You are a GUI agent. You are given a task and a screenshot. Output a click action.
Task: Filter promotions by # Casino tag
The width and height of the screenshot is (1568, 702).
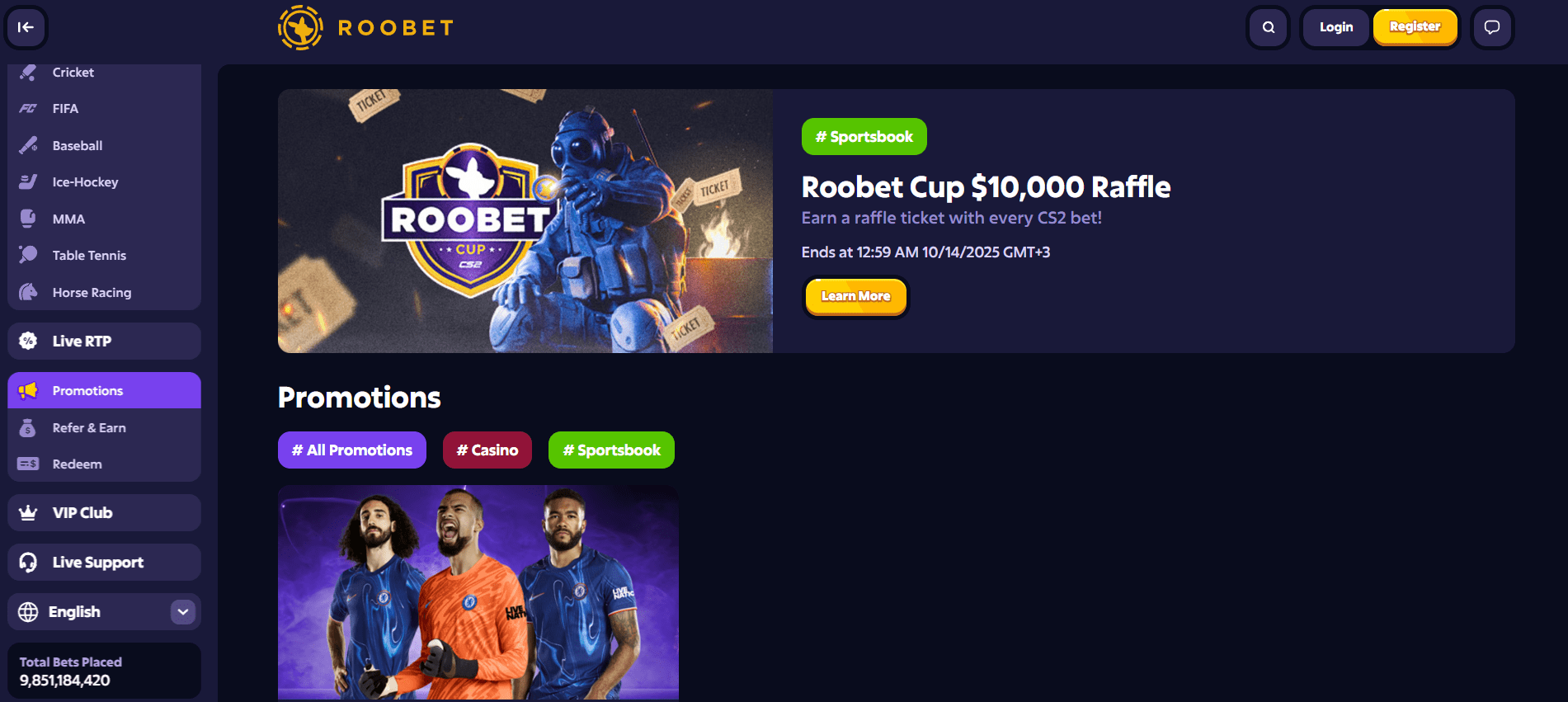[x=487, y=450]
